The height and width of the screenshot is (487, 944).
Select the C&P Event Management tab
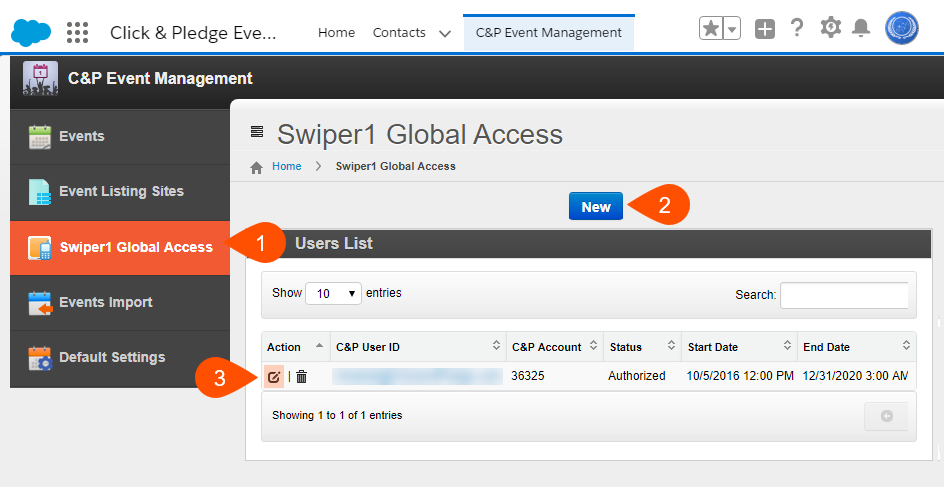548,33
